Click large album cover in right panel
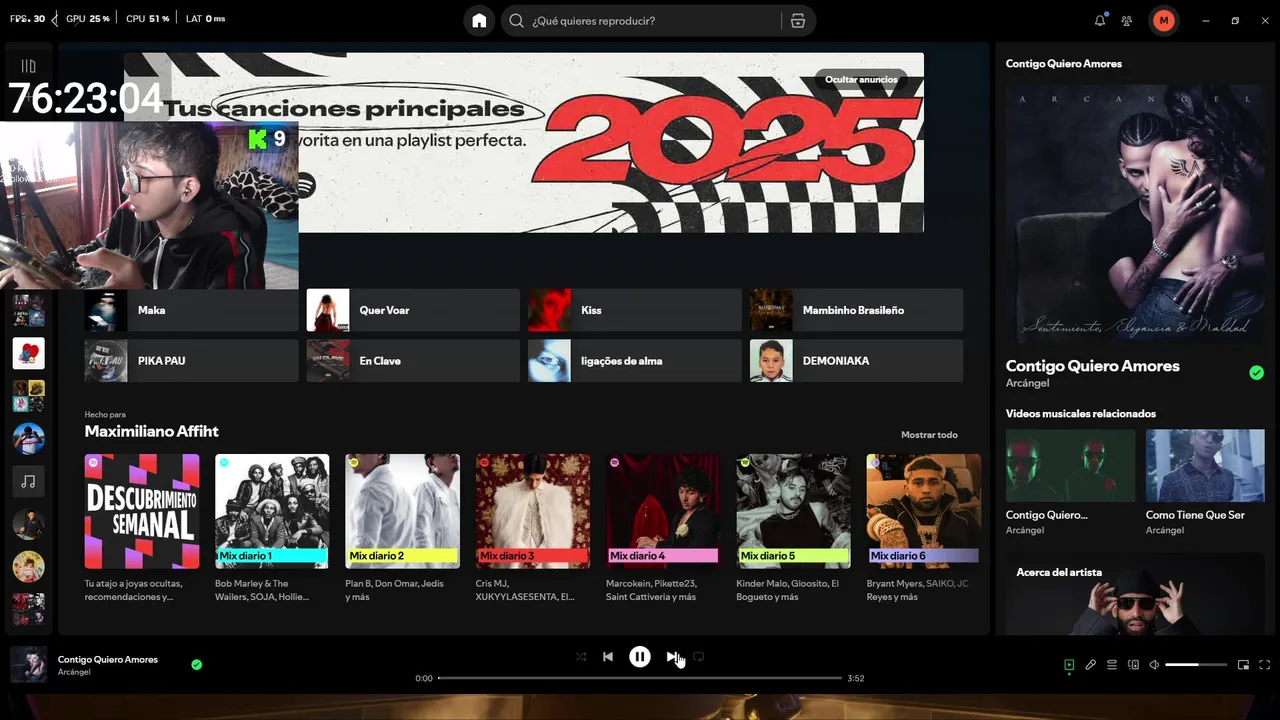 (1135, 214)
